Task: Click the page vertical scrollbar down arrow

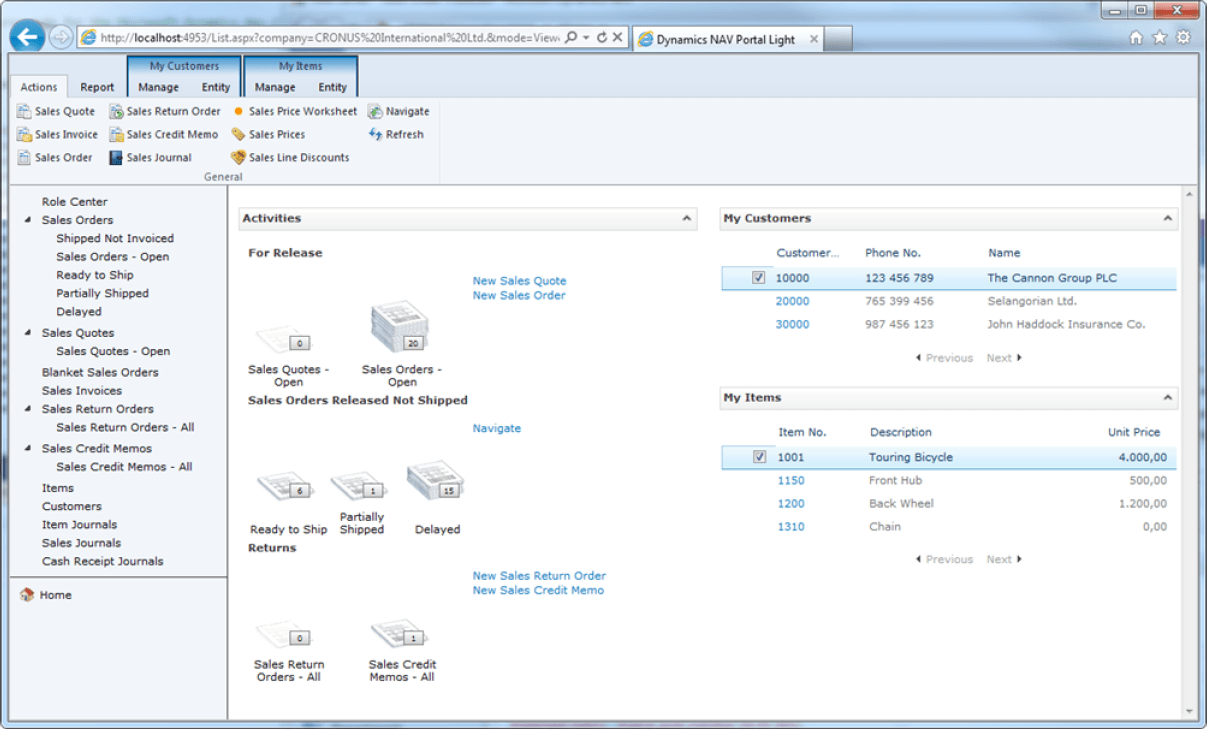Action: click(1189, 711)
